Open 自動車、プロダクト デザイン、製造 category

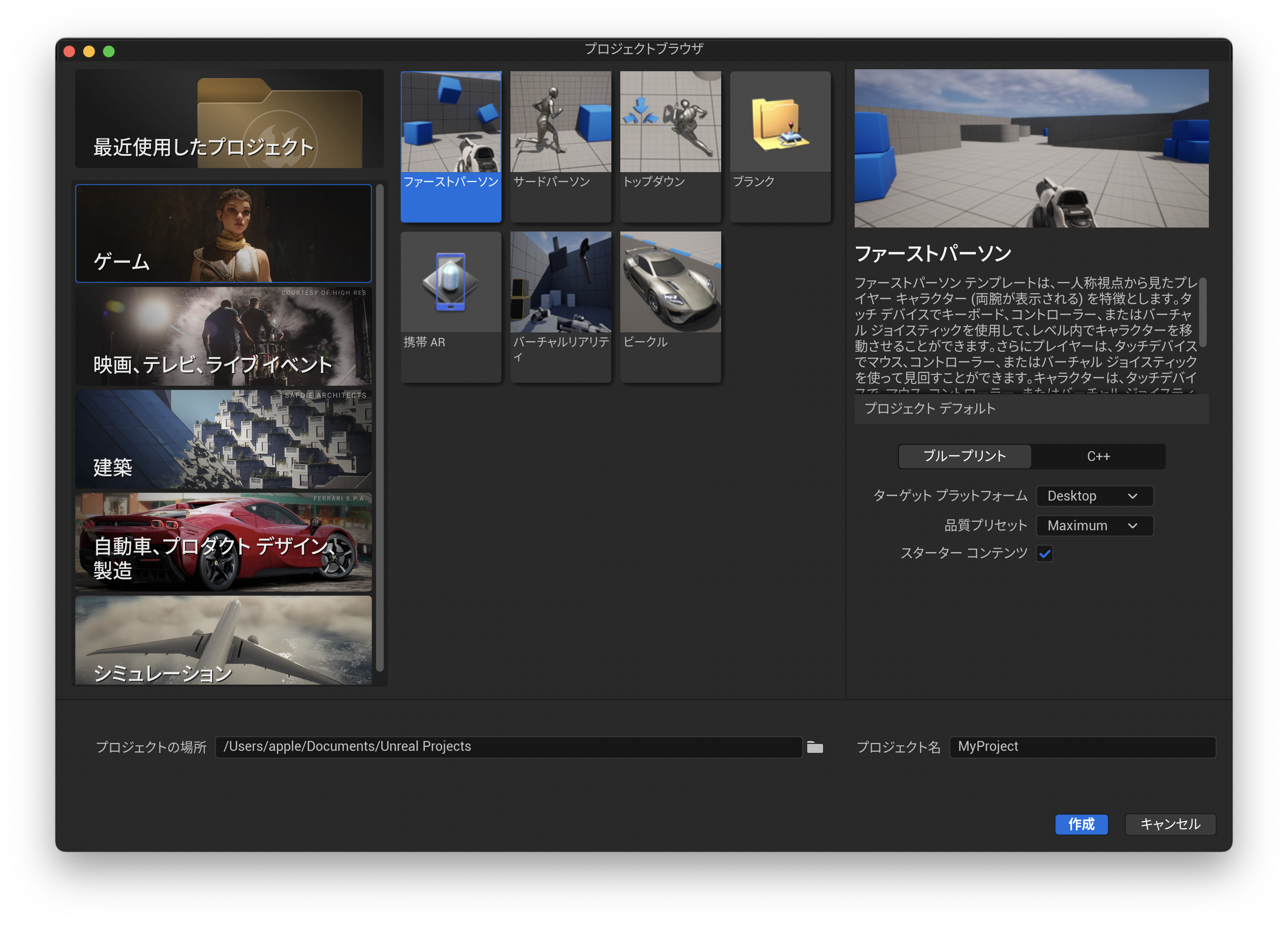(224, 542)
